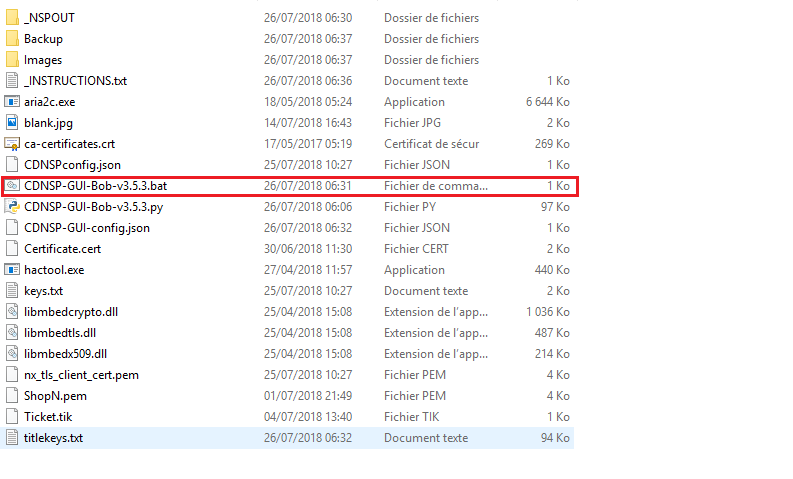Select the _NSPOUT folder icon

12,18
